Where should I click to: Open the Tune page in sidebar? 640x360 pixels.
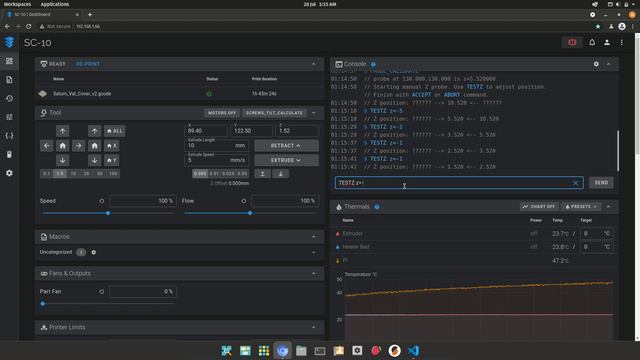(x=9, y=117)
